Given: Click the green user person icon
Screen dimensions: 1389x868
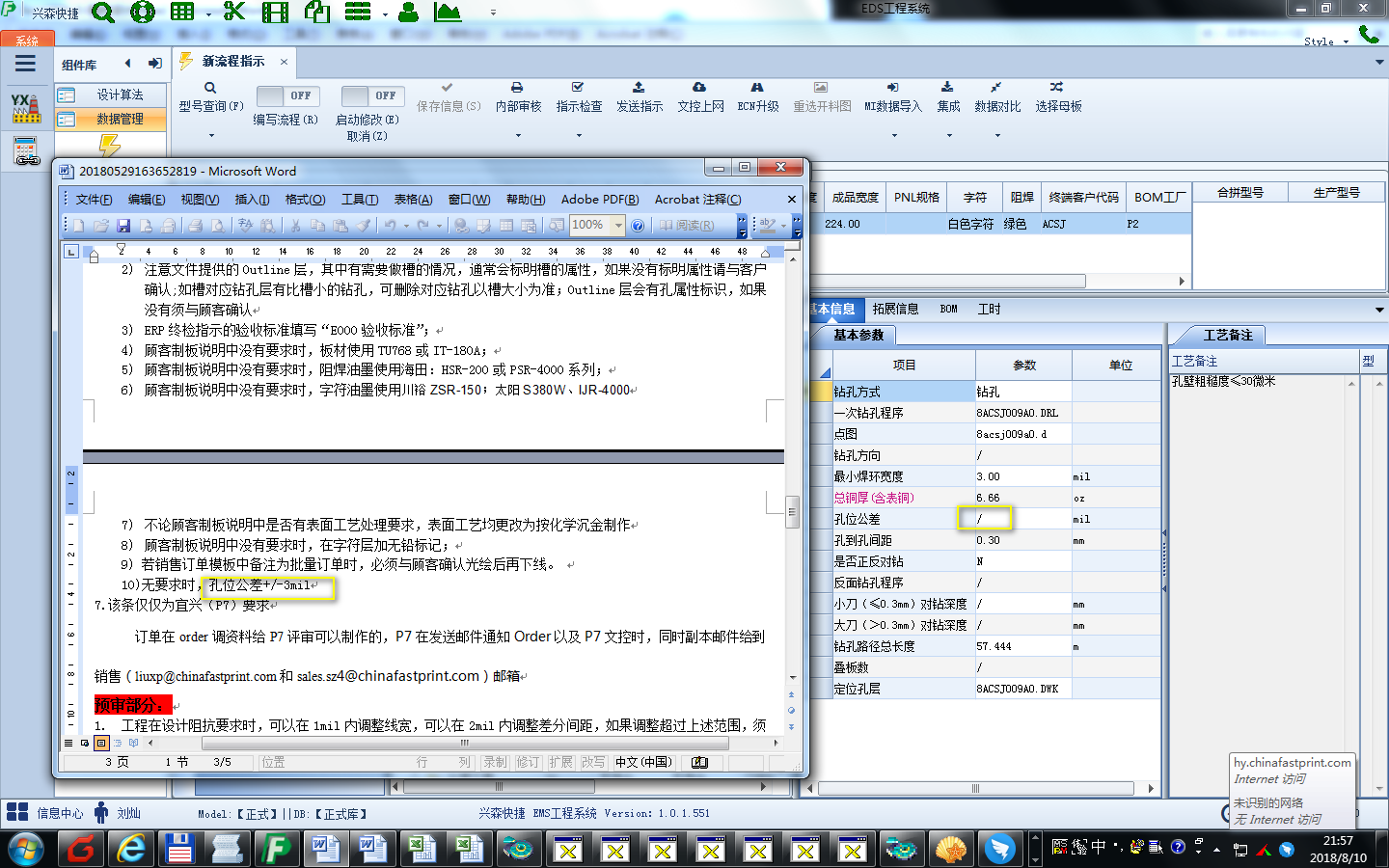Looking at the screenshot, I should click(x=408, y=13).
